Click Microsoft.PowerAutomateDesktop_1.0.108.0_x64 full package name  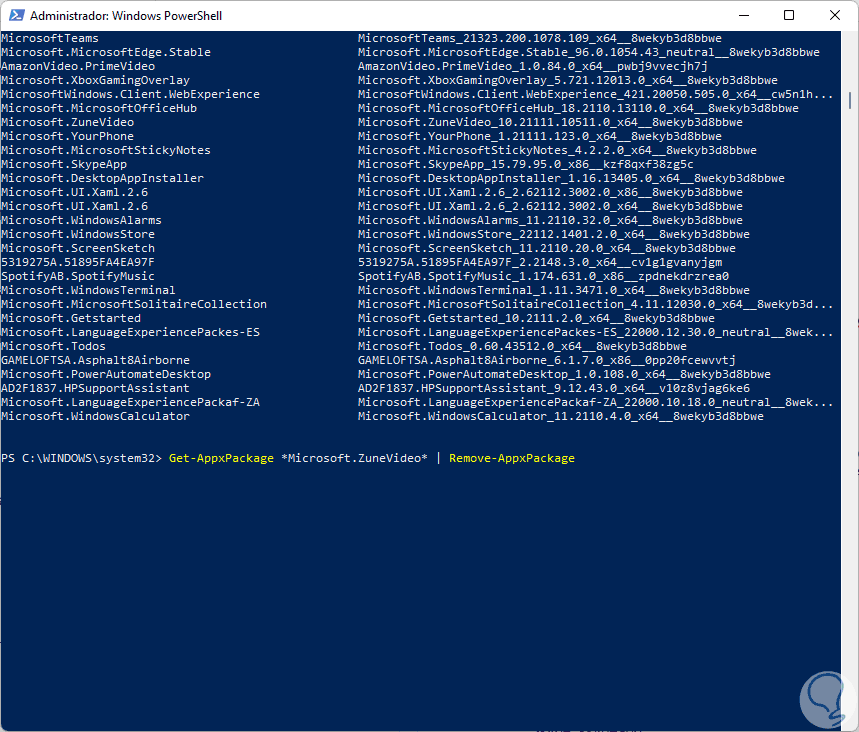564,374
